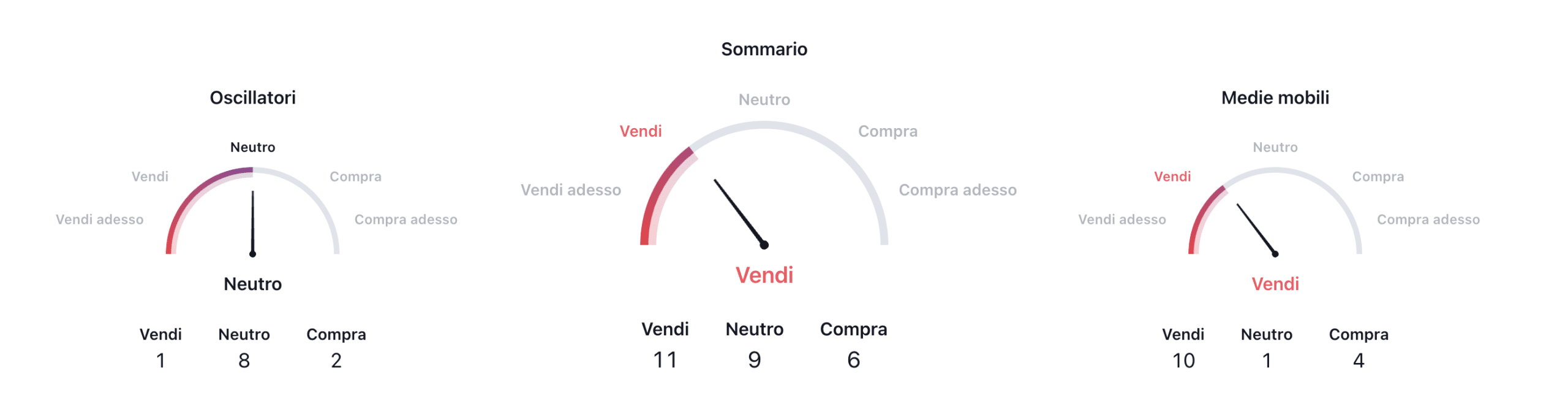Click the Neutro label atop the Sommario gauge
Screen dimensions: 1568x420
point(764,99)
